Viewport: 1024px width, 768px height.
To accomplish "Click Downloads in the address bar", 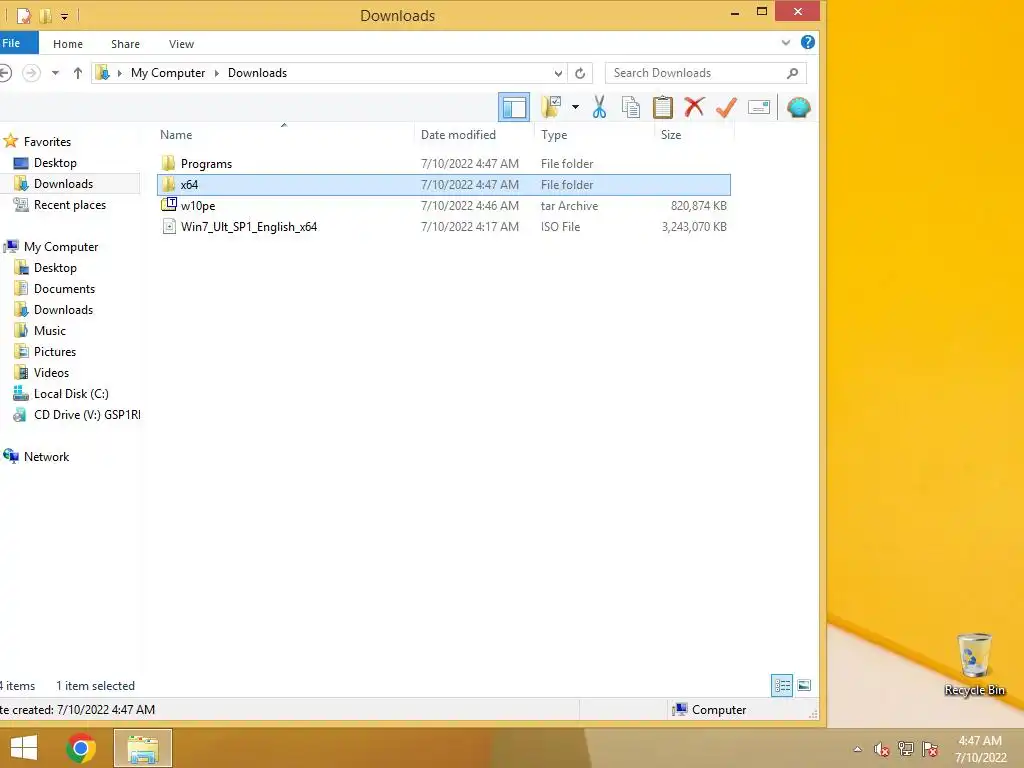I will click(257, 72).
